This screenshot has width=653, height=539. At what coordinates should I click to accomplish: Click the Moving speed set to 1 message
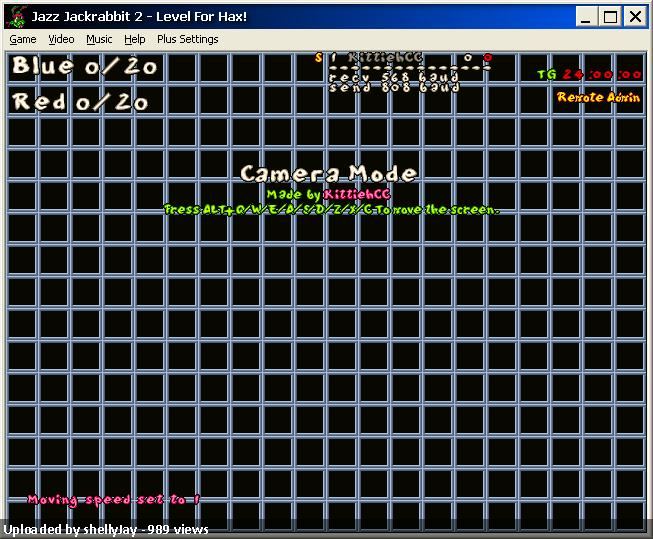click(114, 499)
